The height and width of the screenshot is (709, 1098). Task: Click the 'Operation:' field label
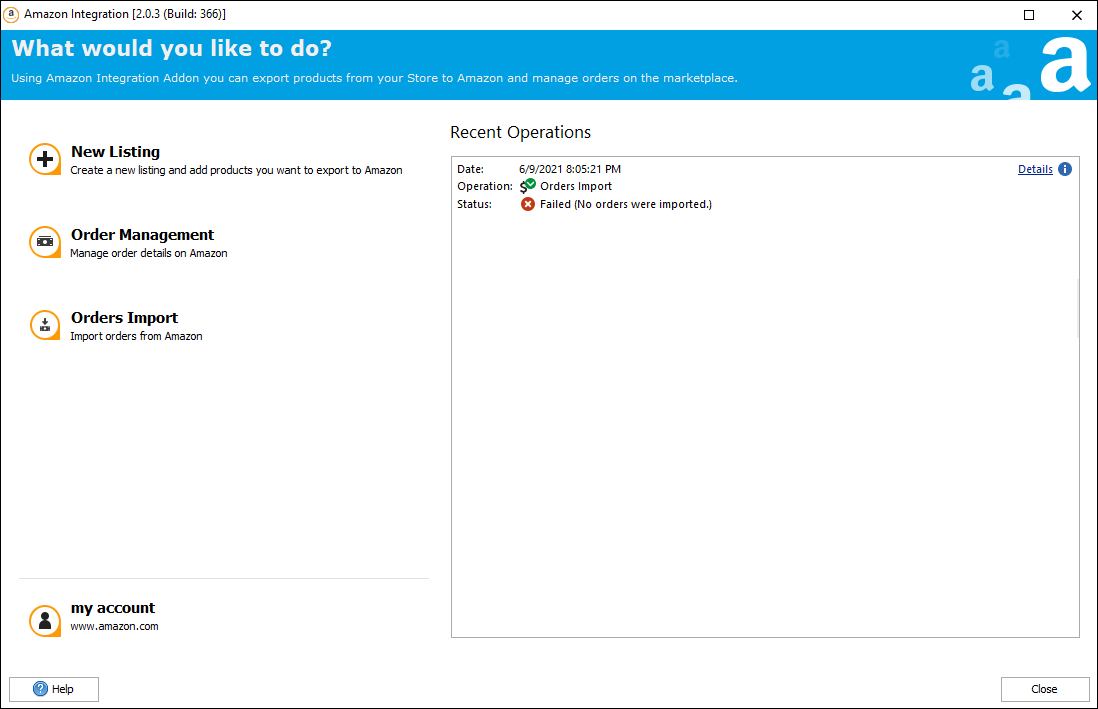click(485, 186)
